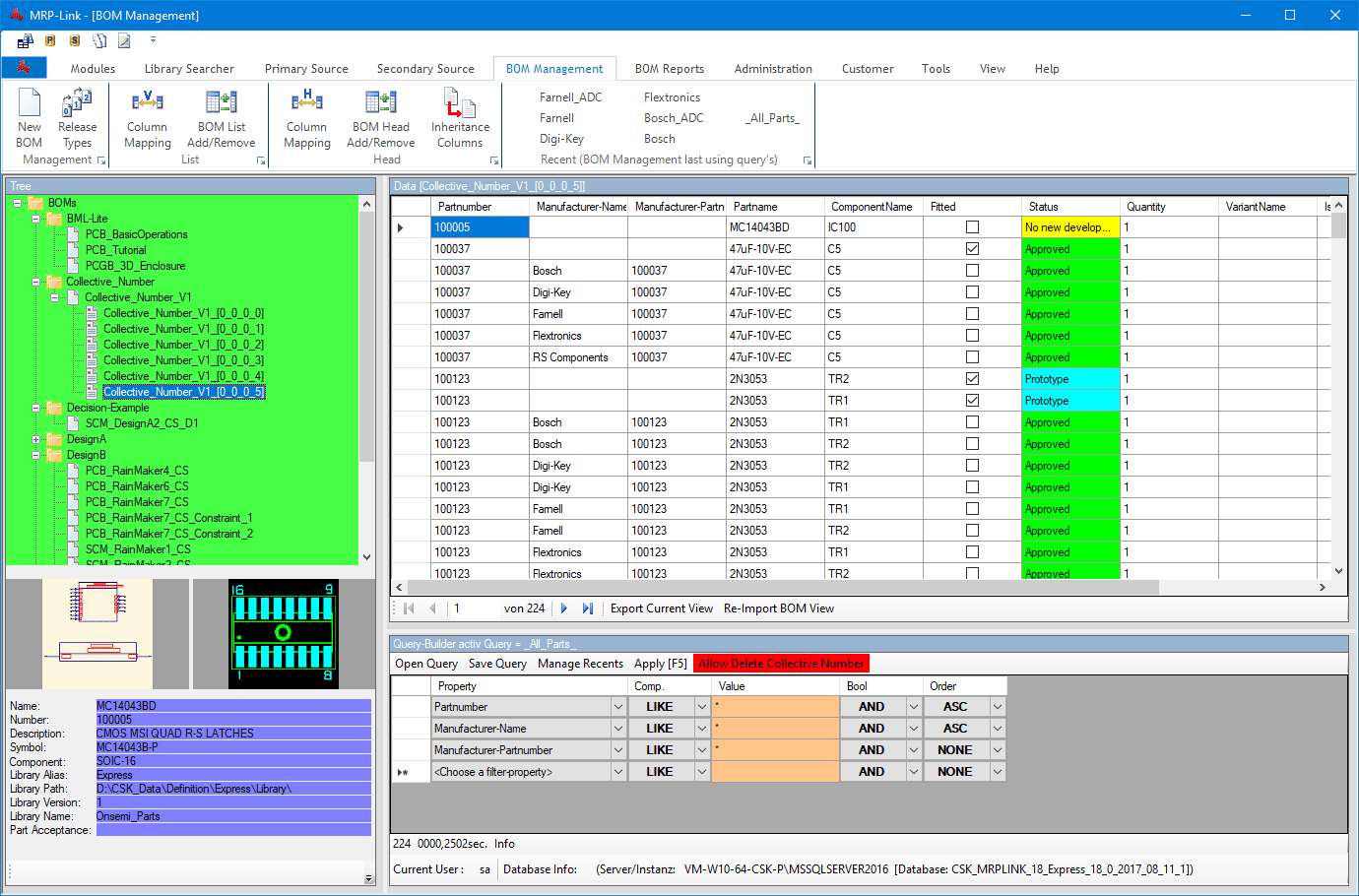This screenshot has height=896, width=1359.
Task: Open the Choose a filter-property dropdown
Action: click(x=618, y=772)
